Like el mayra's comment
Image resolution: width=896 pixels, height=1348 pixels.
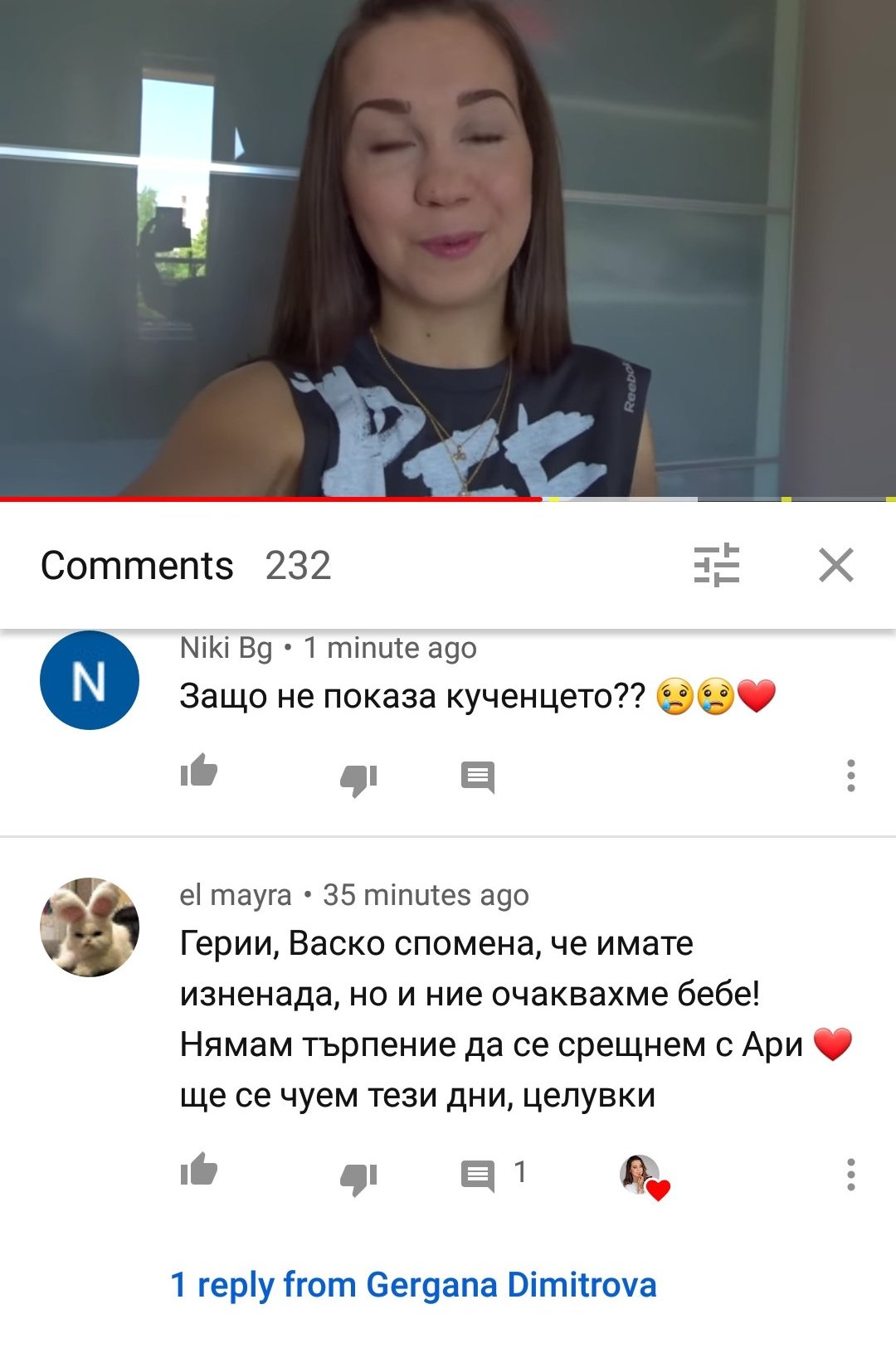pos(199,1170)
